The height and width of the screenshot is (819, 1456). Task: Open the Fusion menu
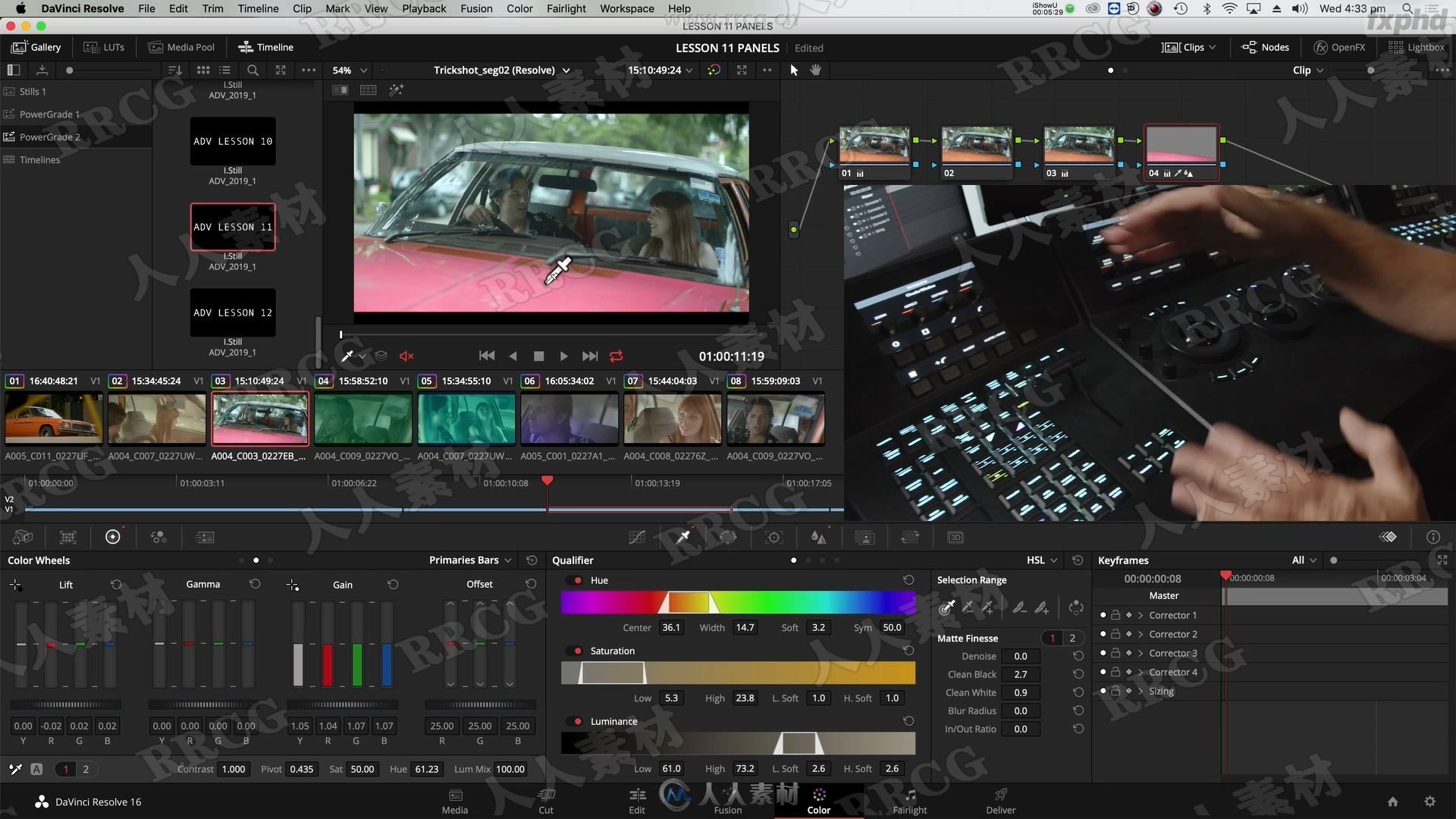pyautogui.click(x=476, y=8)
